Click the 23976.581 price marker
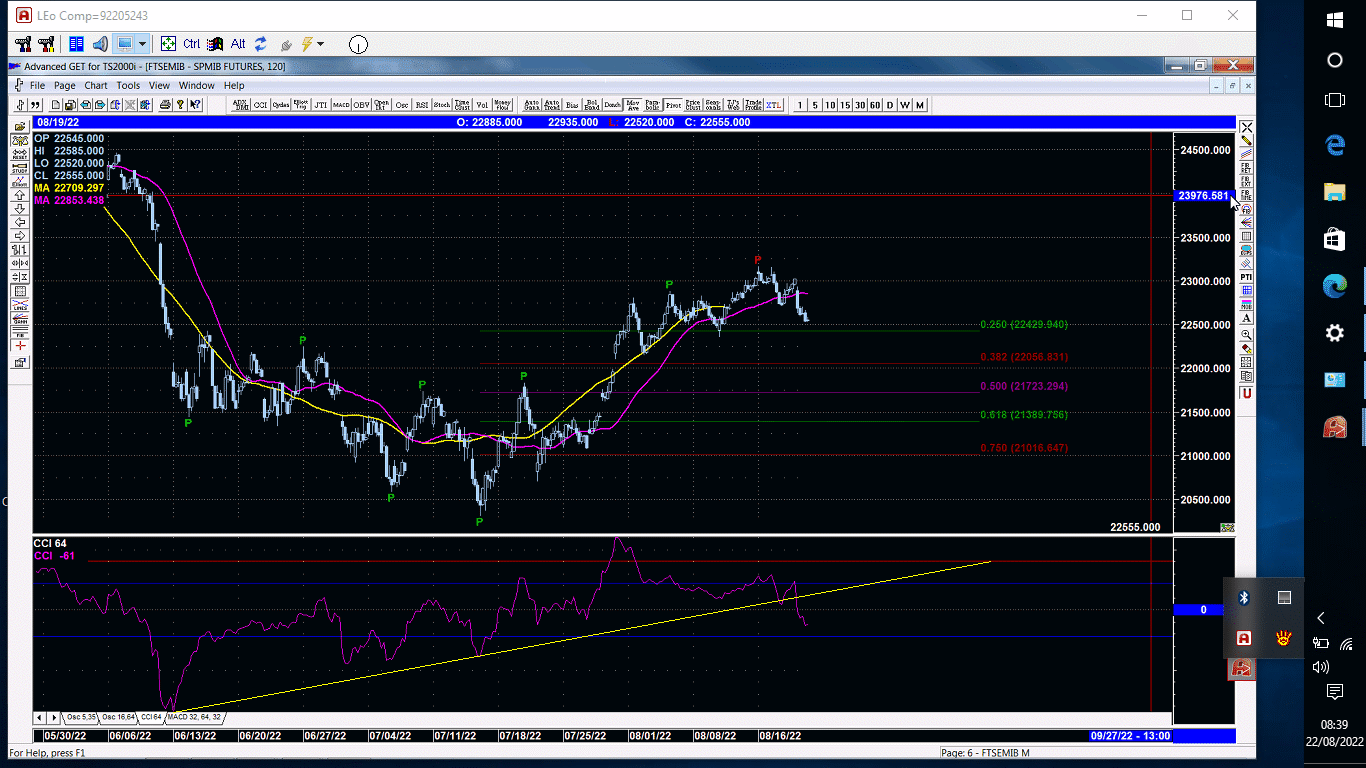 (1203, 196)
